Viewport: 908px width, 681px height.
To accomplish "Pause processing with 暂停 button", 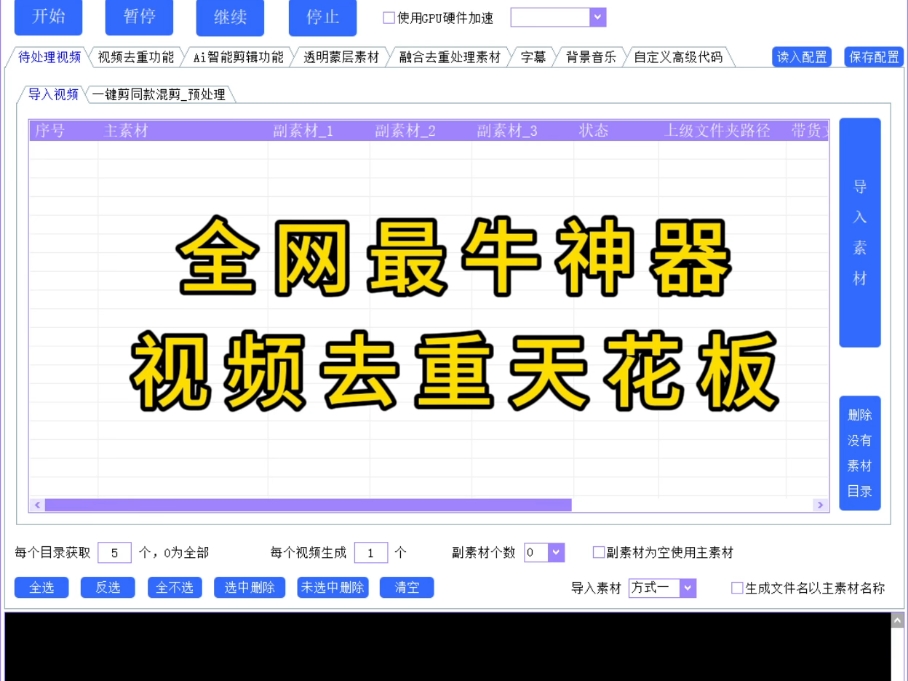I will 139,17.
